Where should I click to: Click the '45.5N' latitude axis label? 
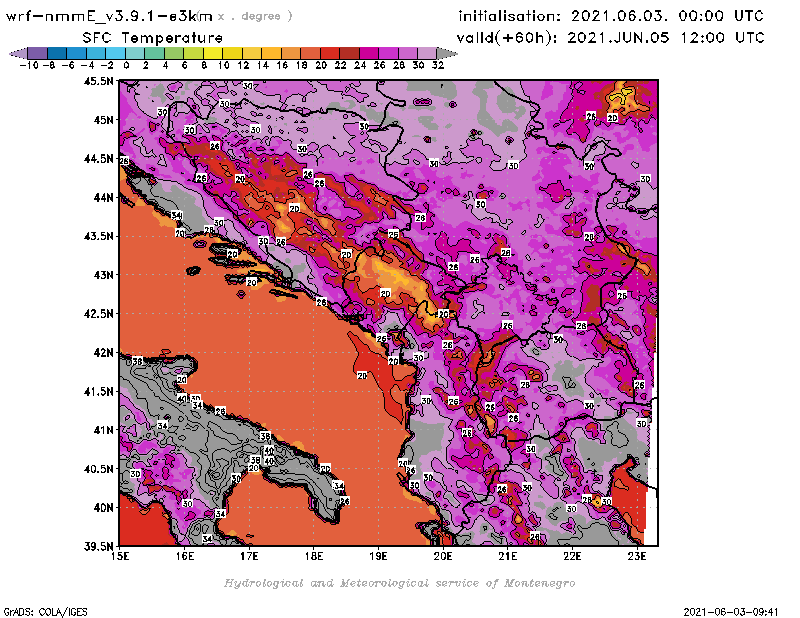tap(98, 81)
